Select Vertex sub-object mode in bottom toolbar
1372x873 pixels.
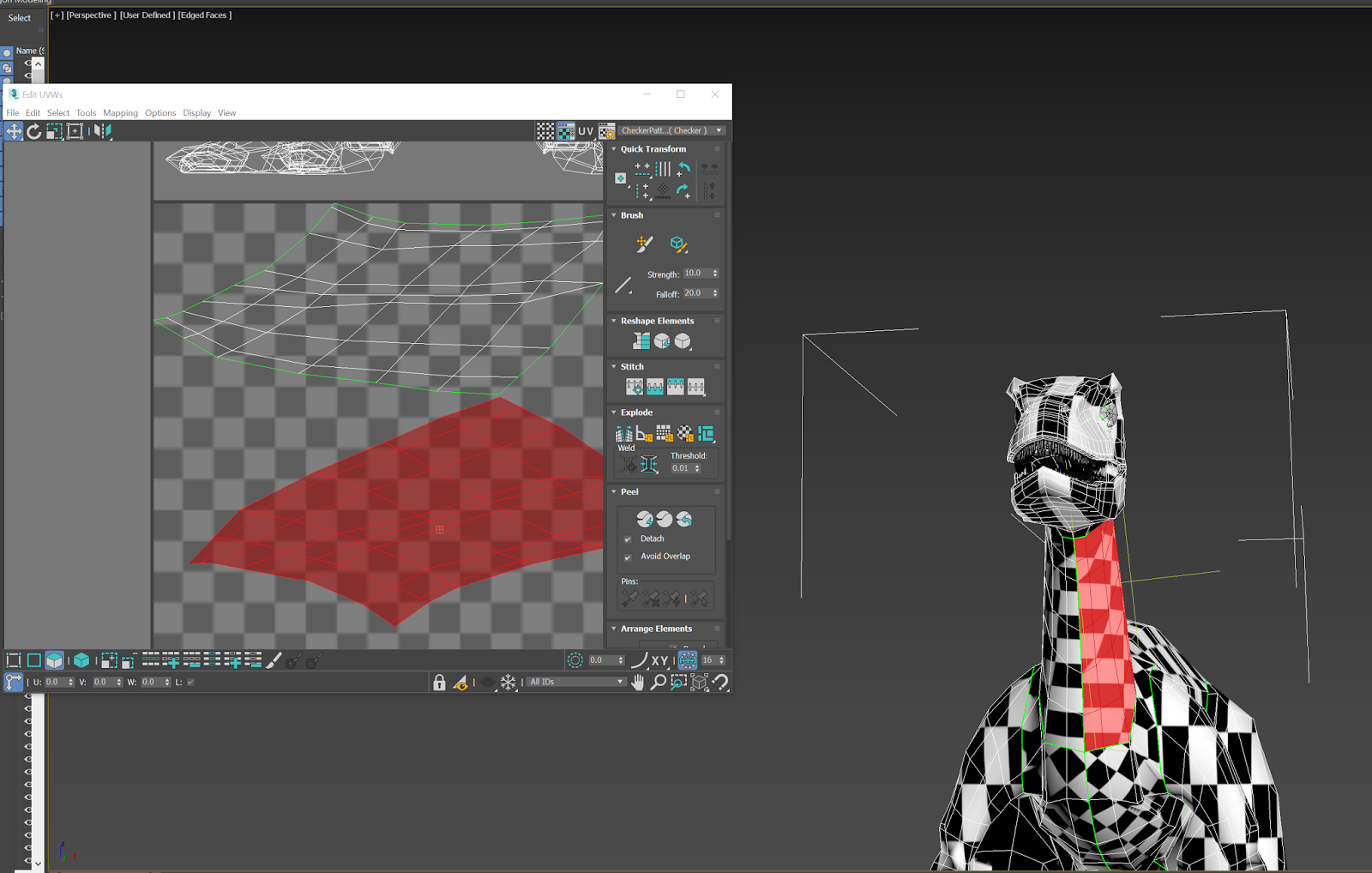tap(13, 659)
